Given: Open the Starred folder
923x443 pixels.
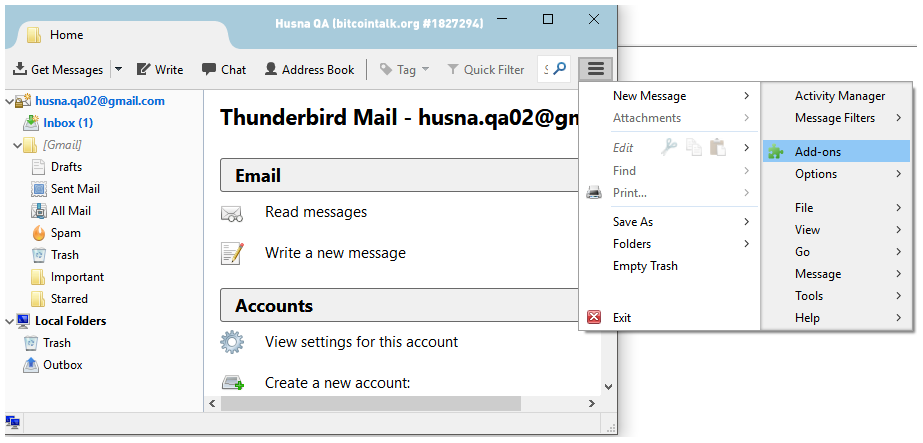Looking at the screenshot, I should coord(69,299).
